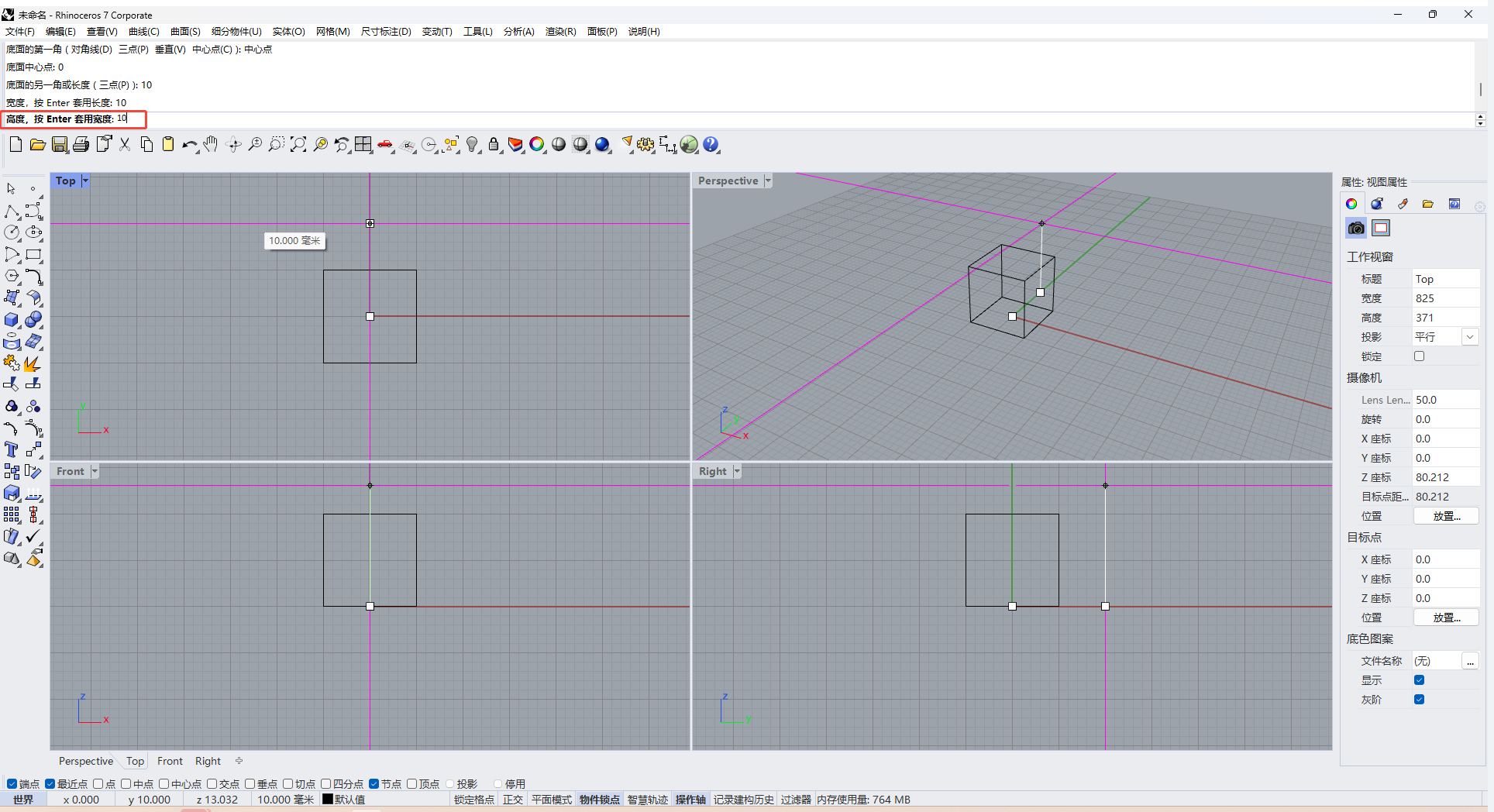Select the Text tool in left sidebar
The height and width of the screenshot is (812, 1494).
12,449
